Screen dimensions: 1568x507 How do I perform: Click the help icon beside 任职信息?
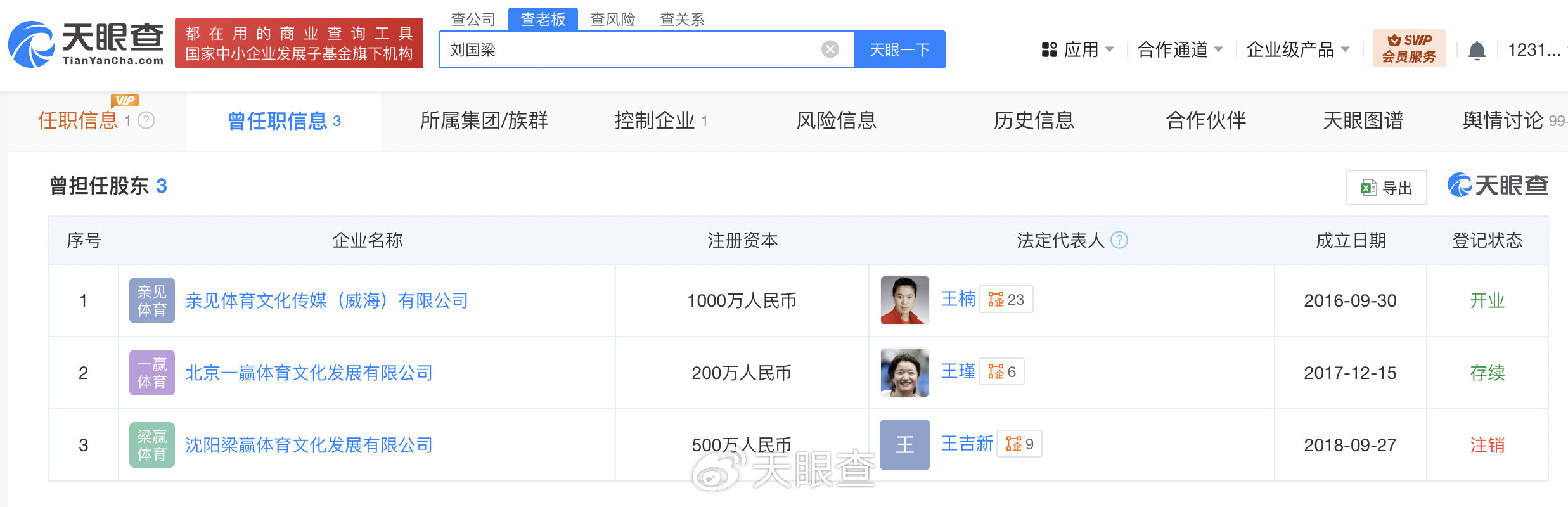146,120
